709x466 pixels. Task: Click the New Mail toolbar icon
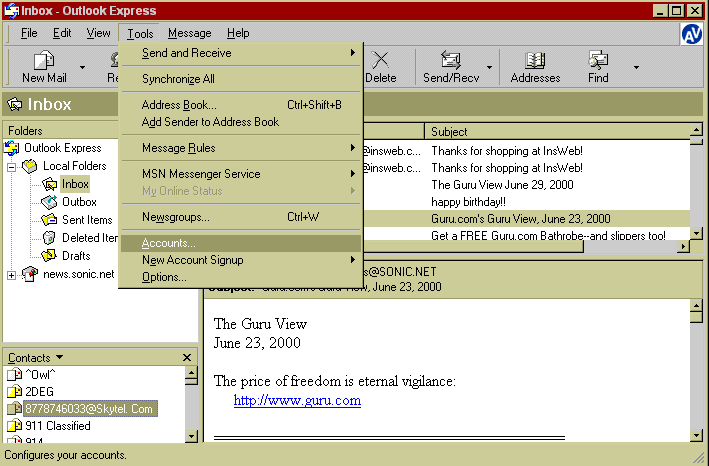point(44,60)
